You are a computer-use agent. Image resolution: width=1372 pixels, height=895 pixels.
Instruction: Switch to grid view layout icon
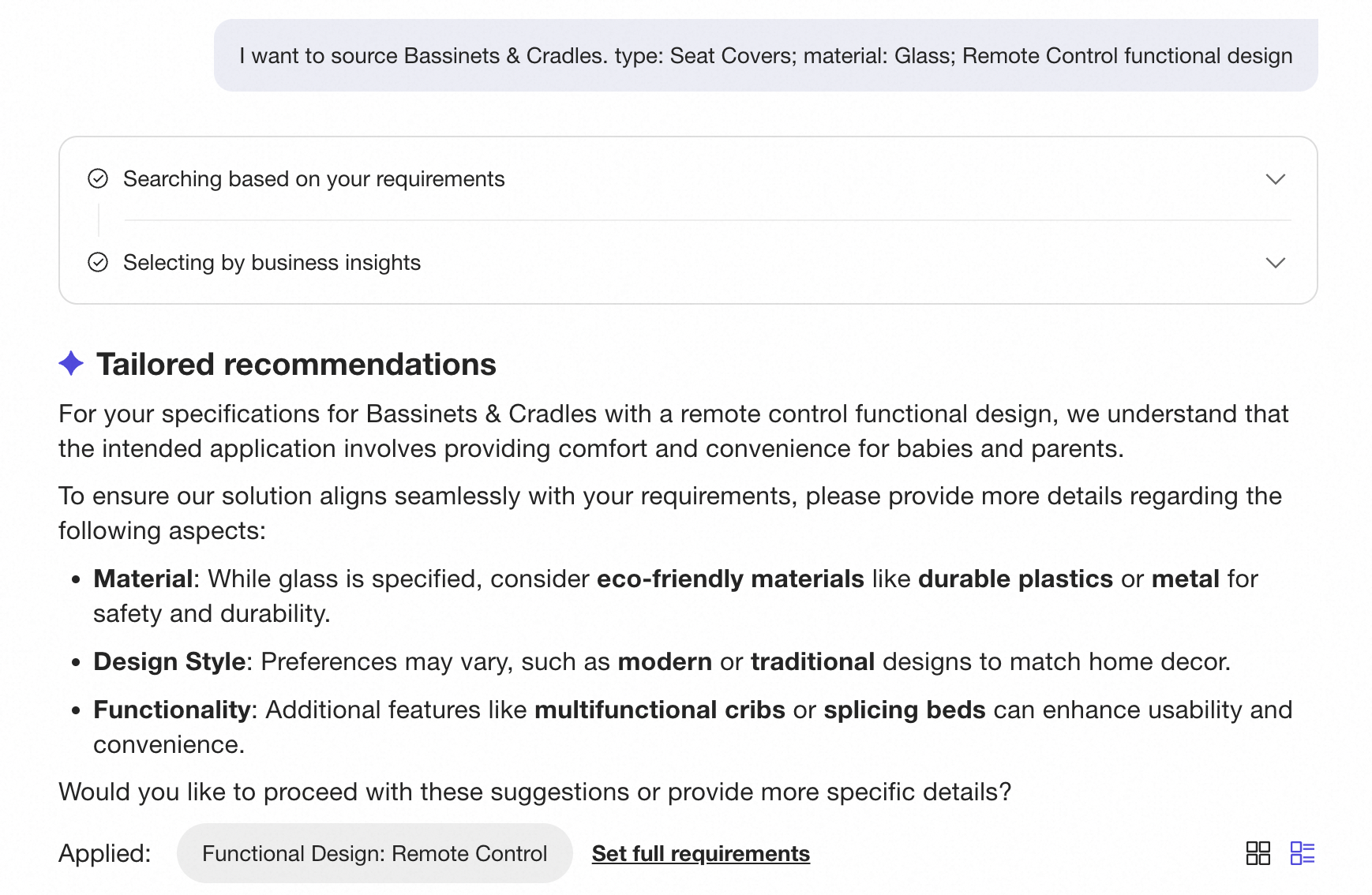click(1258, 853)
